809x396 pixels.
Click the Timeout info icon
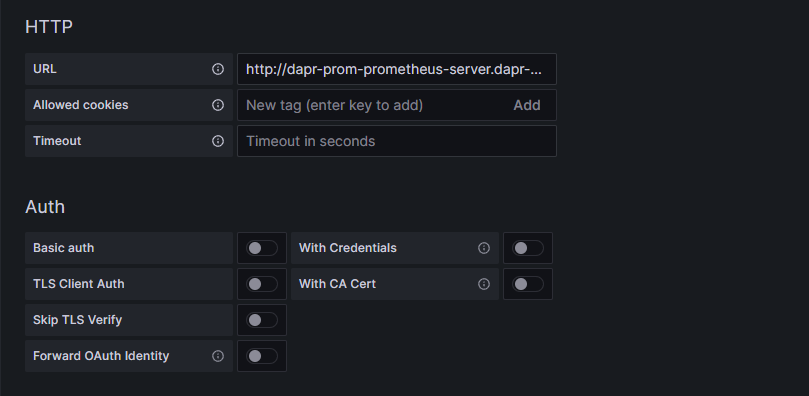218,141
